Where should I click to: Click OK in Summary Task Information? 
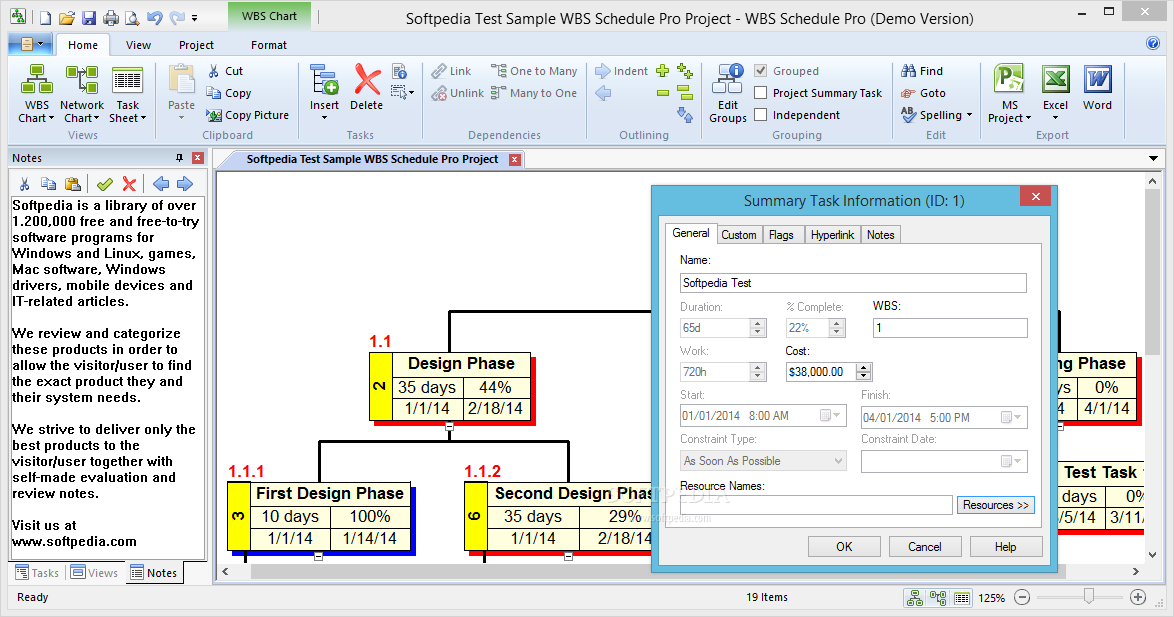click(844, 547)
